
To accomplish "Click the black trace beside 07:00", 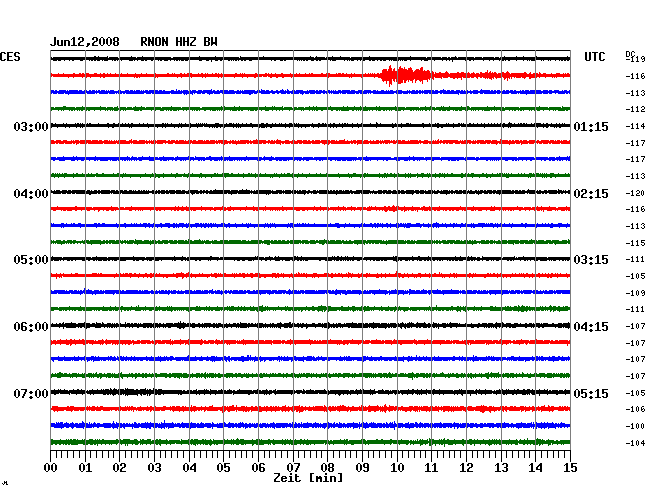I will click(x=310, y=392).
